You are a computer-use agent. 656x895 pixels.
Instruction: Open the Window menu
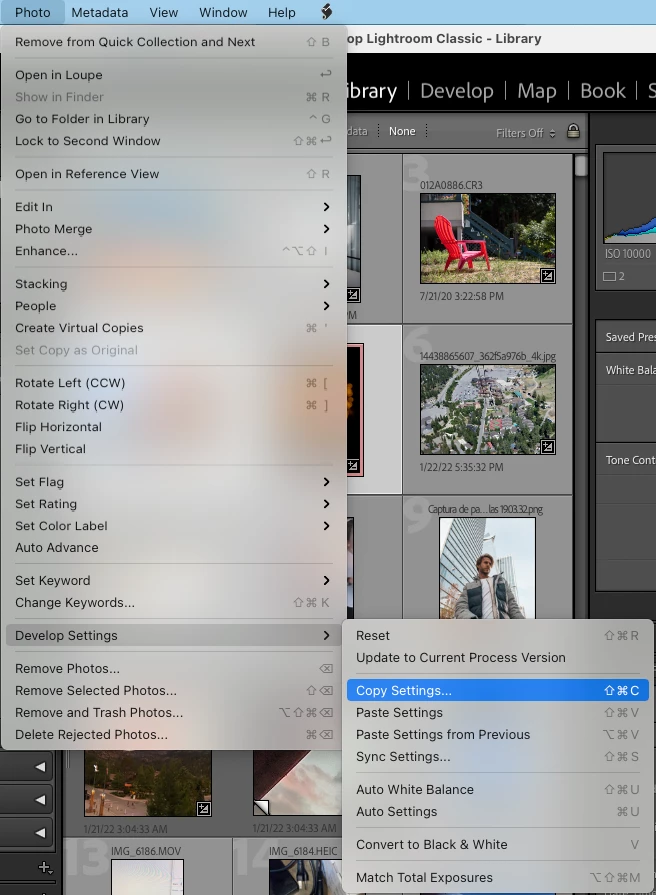tap(223, 12)
